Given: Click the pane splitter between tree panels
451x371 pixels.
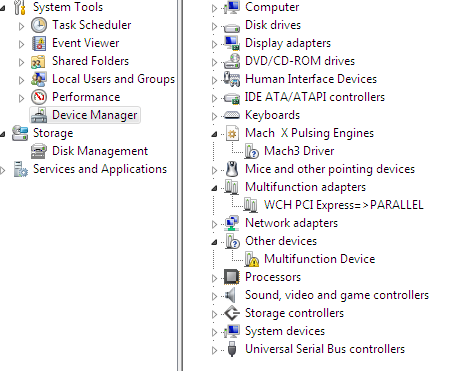Looking at the screenshot, I should [x=180, y=185].
